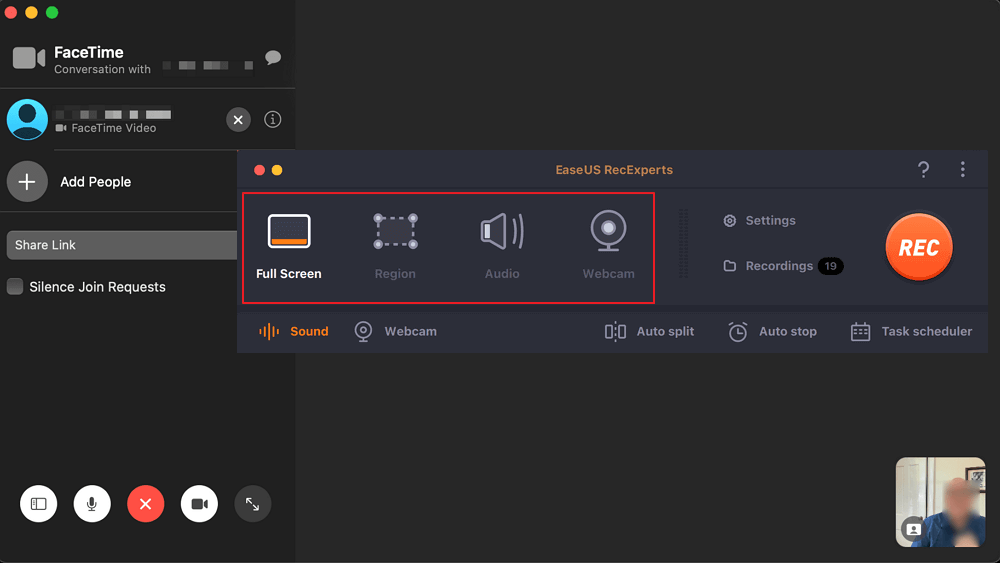Click the FaceTime camera icon in header

[29, 58]
